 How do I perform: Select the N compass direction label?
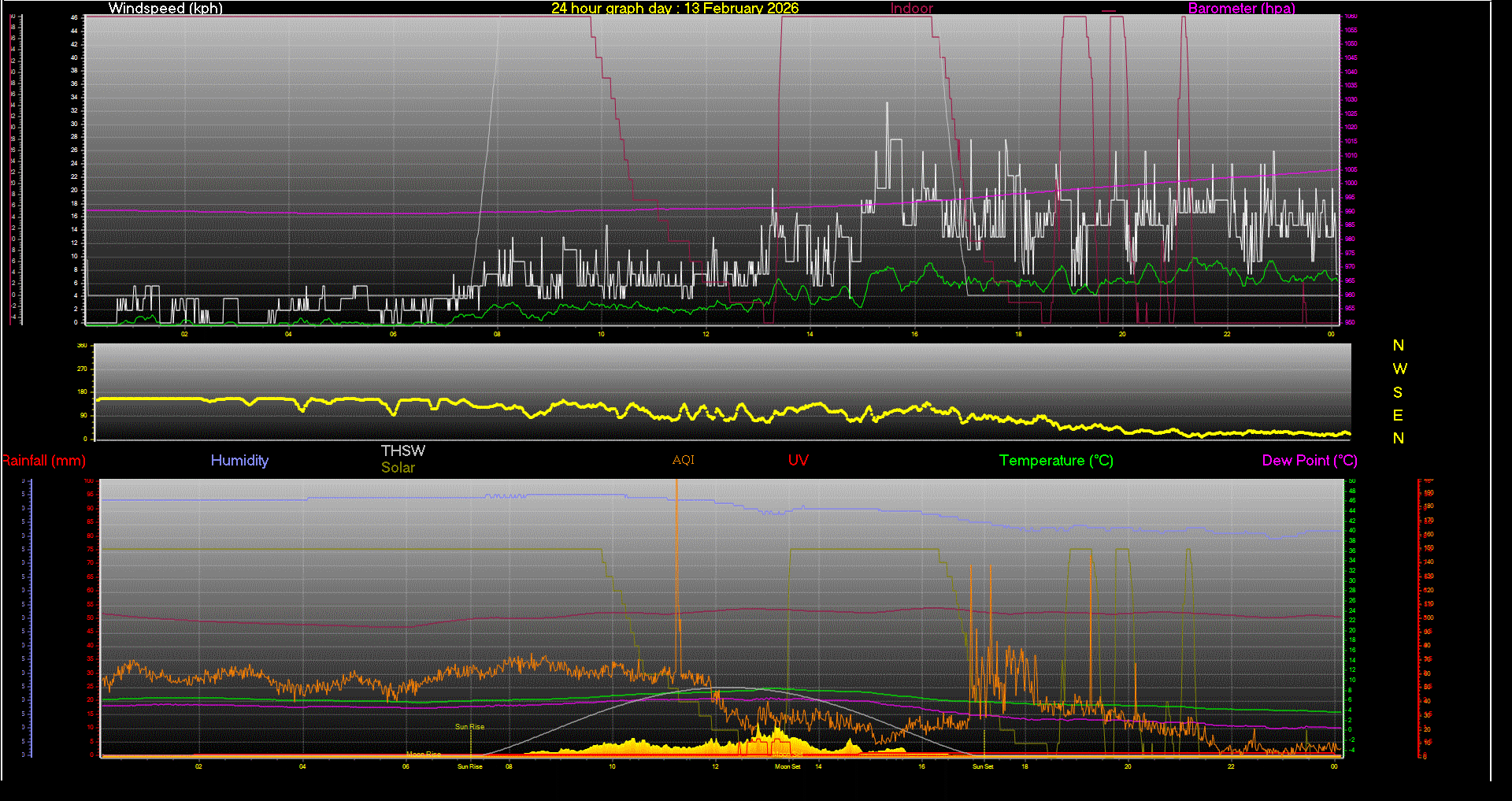1399,345
